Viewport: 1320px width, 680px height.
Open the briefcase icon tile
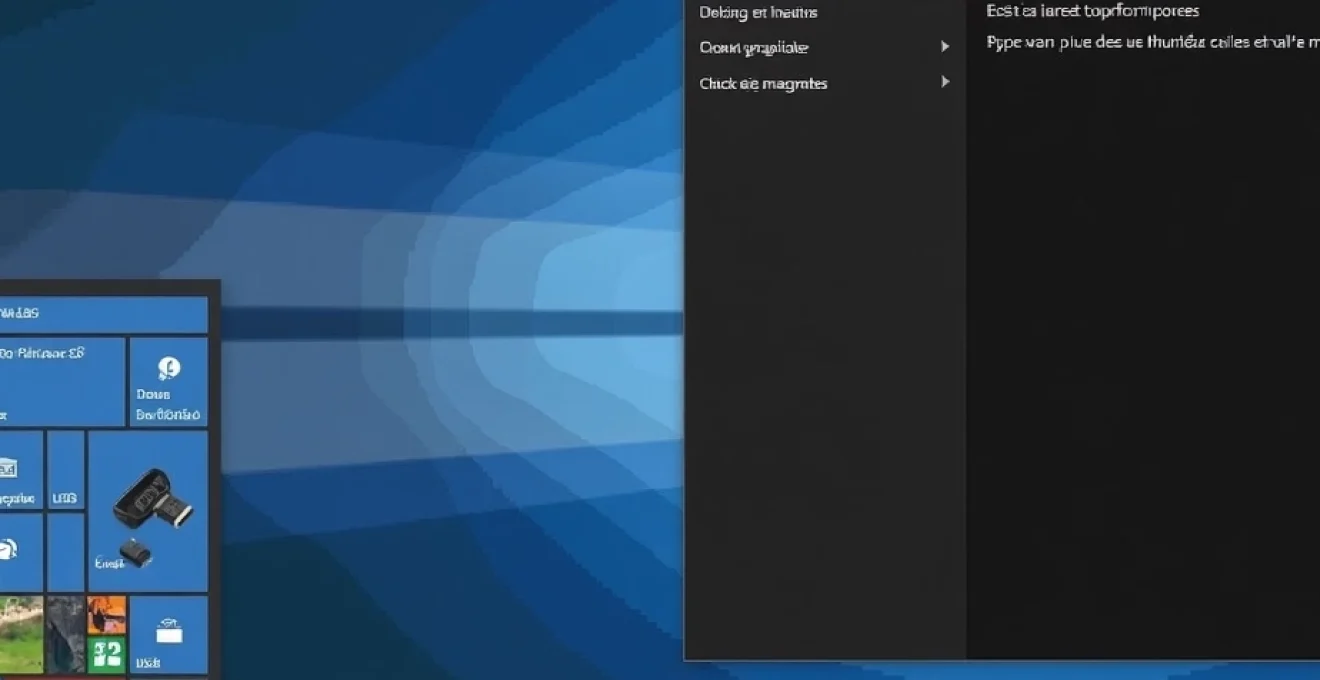pos(168,632)
